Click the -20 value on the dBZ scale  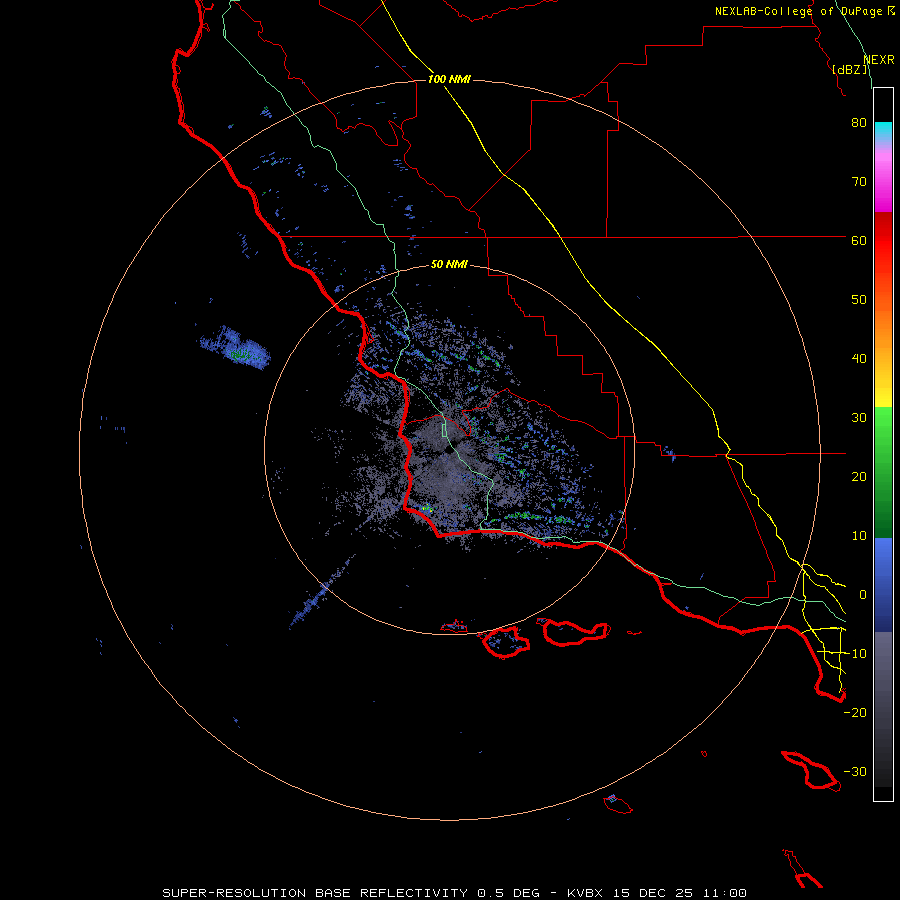coord(855,713)
